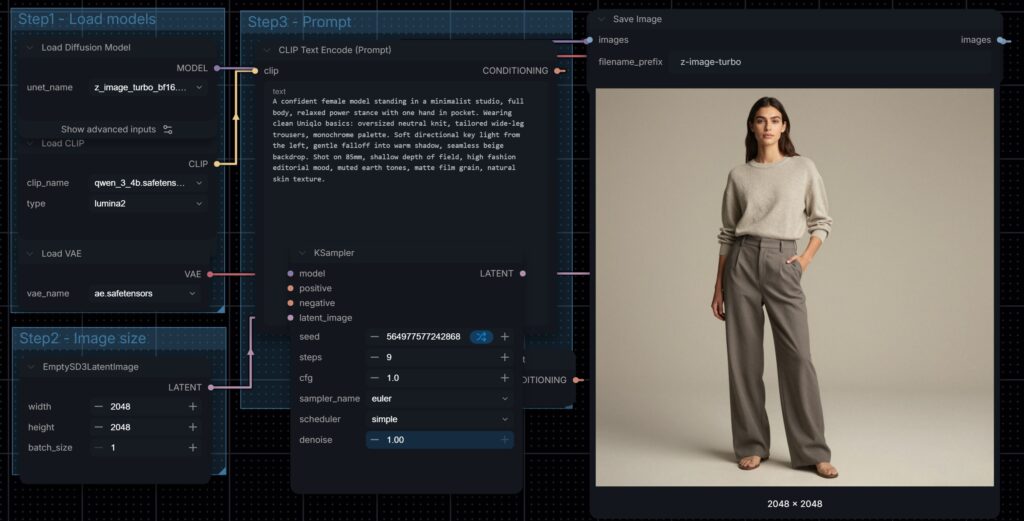Increase the height value

[x=193, y=428]
